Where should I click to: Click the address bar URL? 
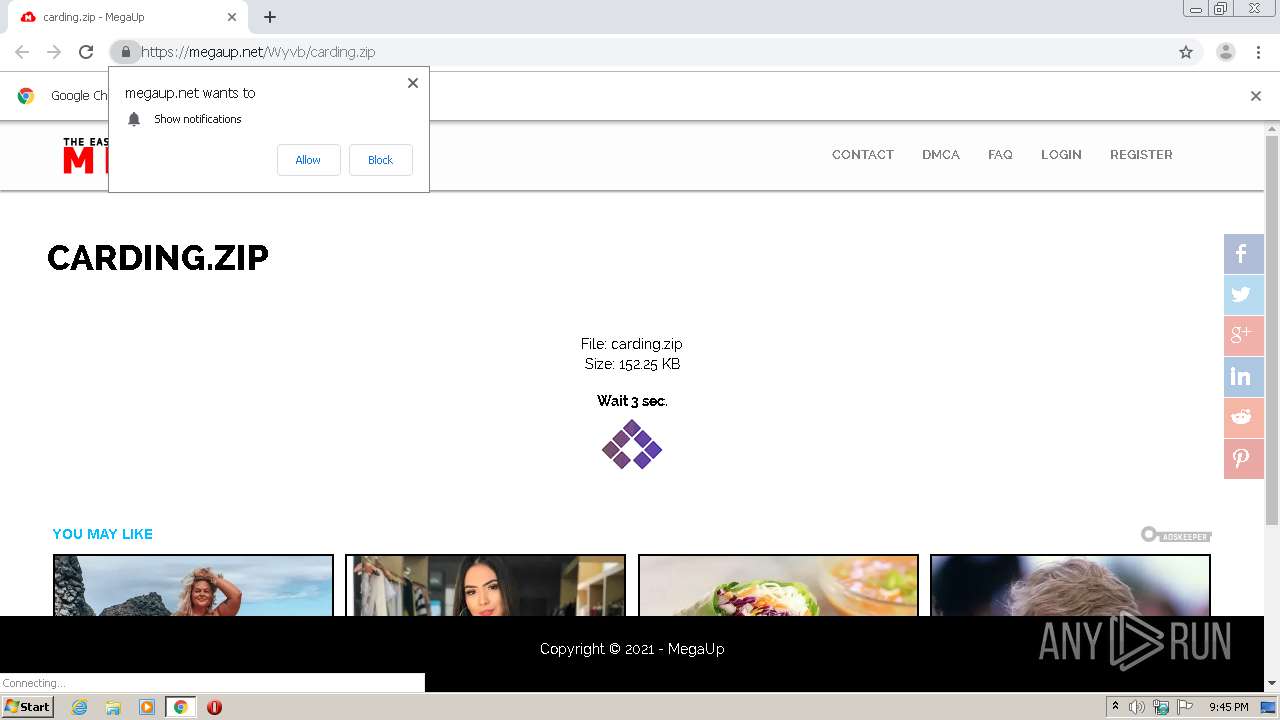258,52
